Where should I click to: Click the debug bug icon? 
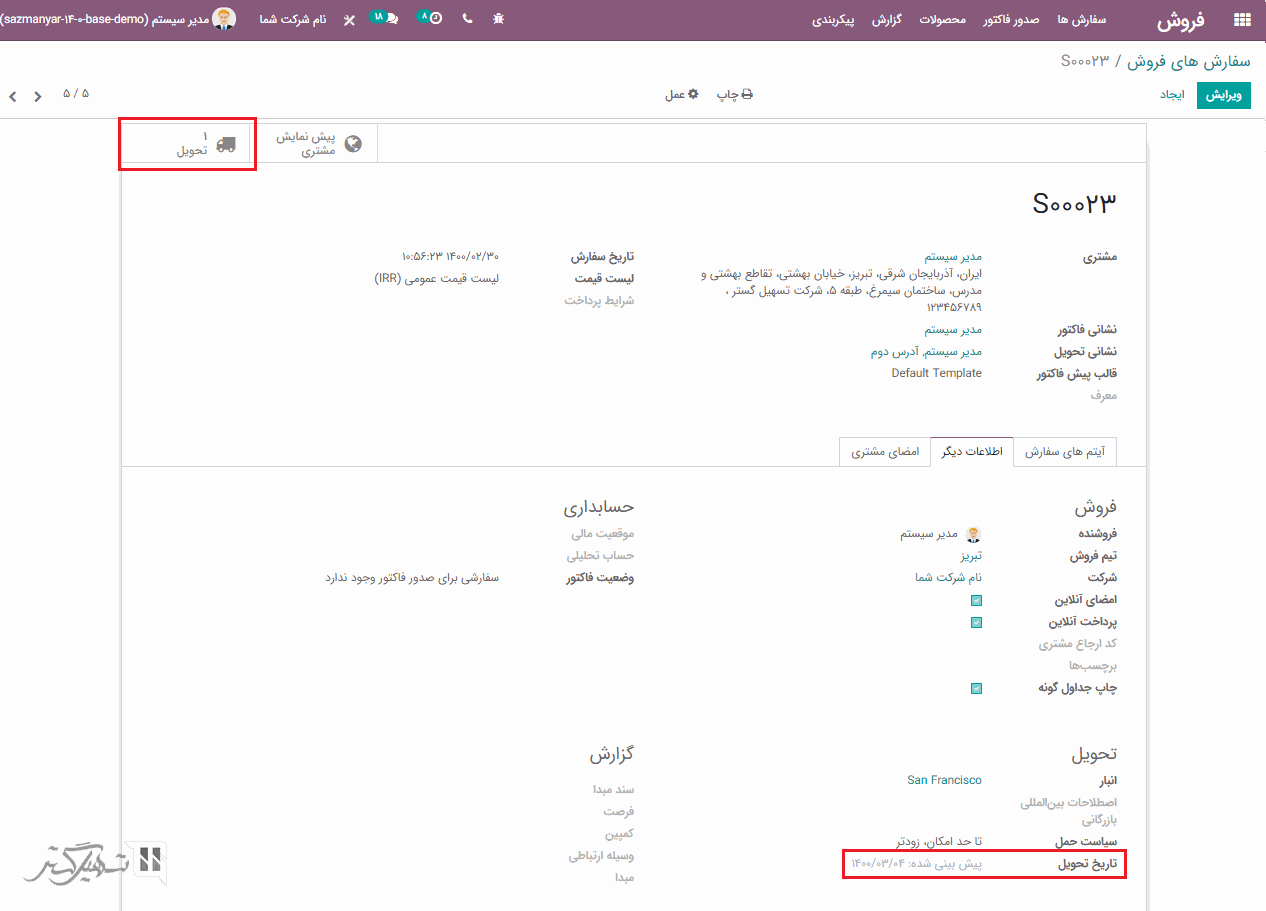[x=499, y=19]
